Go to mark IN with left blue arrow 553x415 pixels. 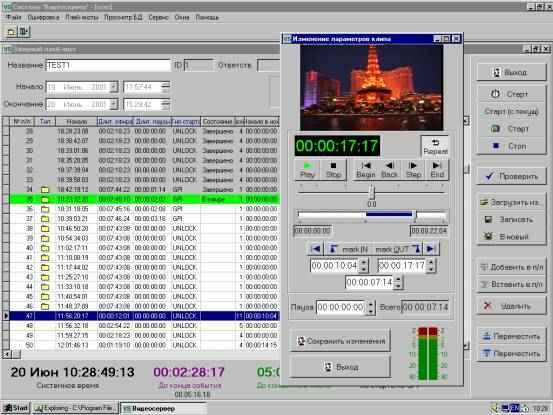click(316, 249)
